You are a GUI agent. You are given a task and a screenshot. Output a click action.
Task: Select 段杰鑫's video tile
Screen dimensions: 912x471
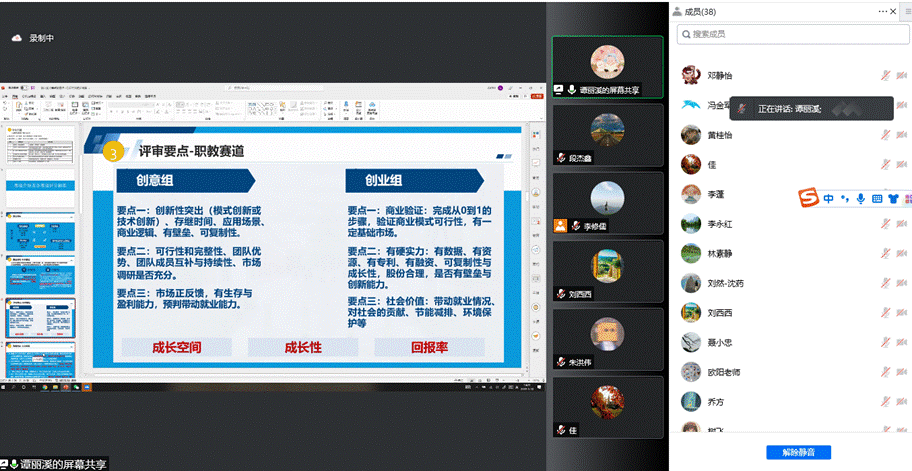(607, 134)
